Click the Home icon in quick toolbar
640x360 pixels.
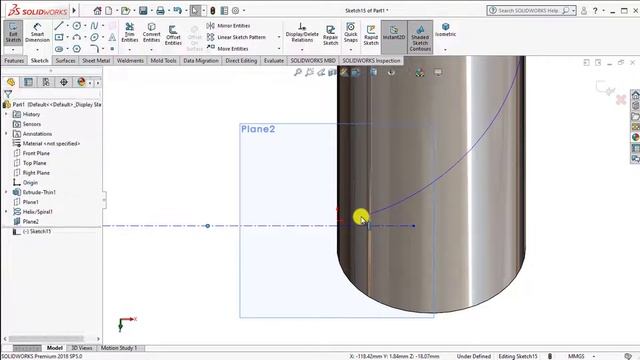[97, 11]
